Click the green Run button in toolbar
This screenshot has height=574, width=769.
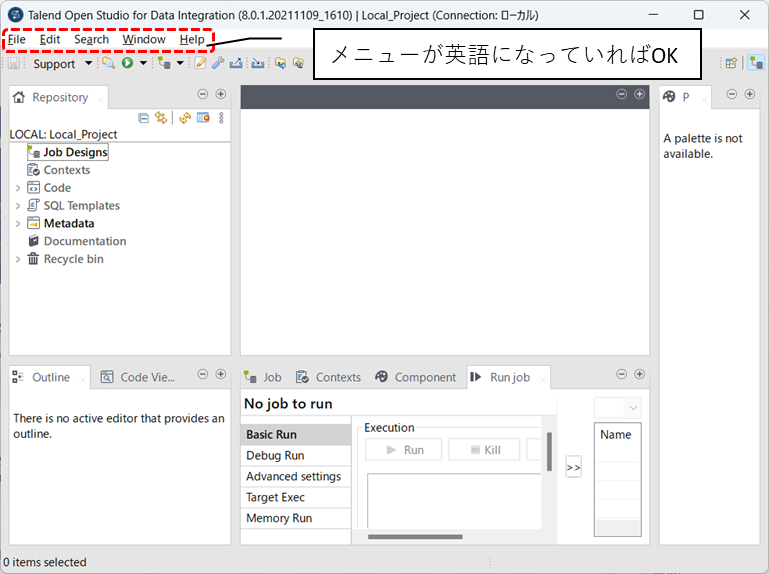[x=128, y=63]
